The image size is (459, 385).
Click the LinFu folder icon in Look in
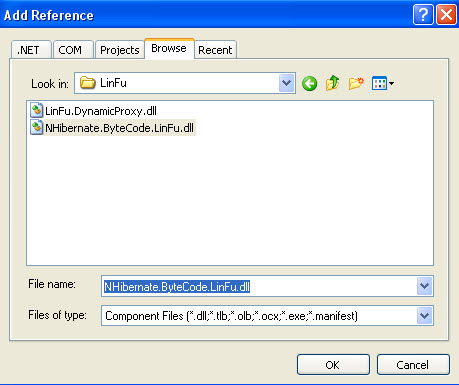pyautogui.click(x=88, y=82)
